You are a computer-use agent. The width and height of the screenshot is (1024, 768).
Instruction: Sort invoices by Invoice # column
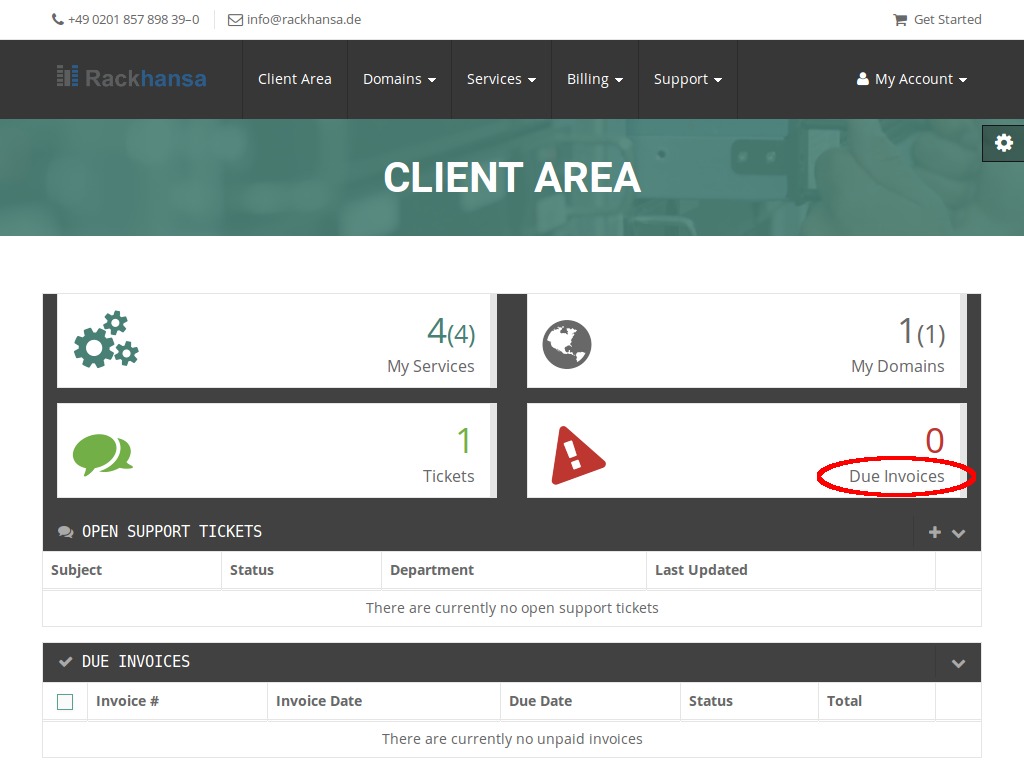point(127,701)
